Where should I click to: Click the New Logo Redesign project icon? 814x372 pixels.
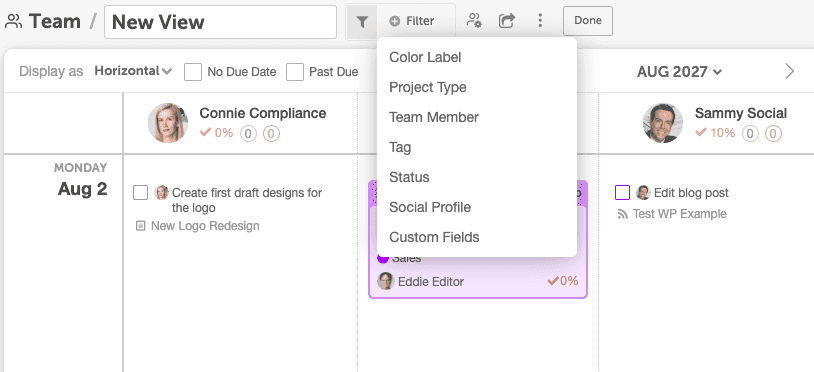click(x=140, y=226)
